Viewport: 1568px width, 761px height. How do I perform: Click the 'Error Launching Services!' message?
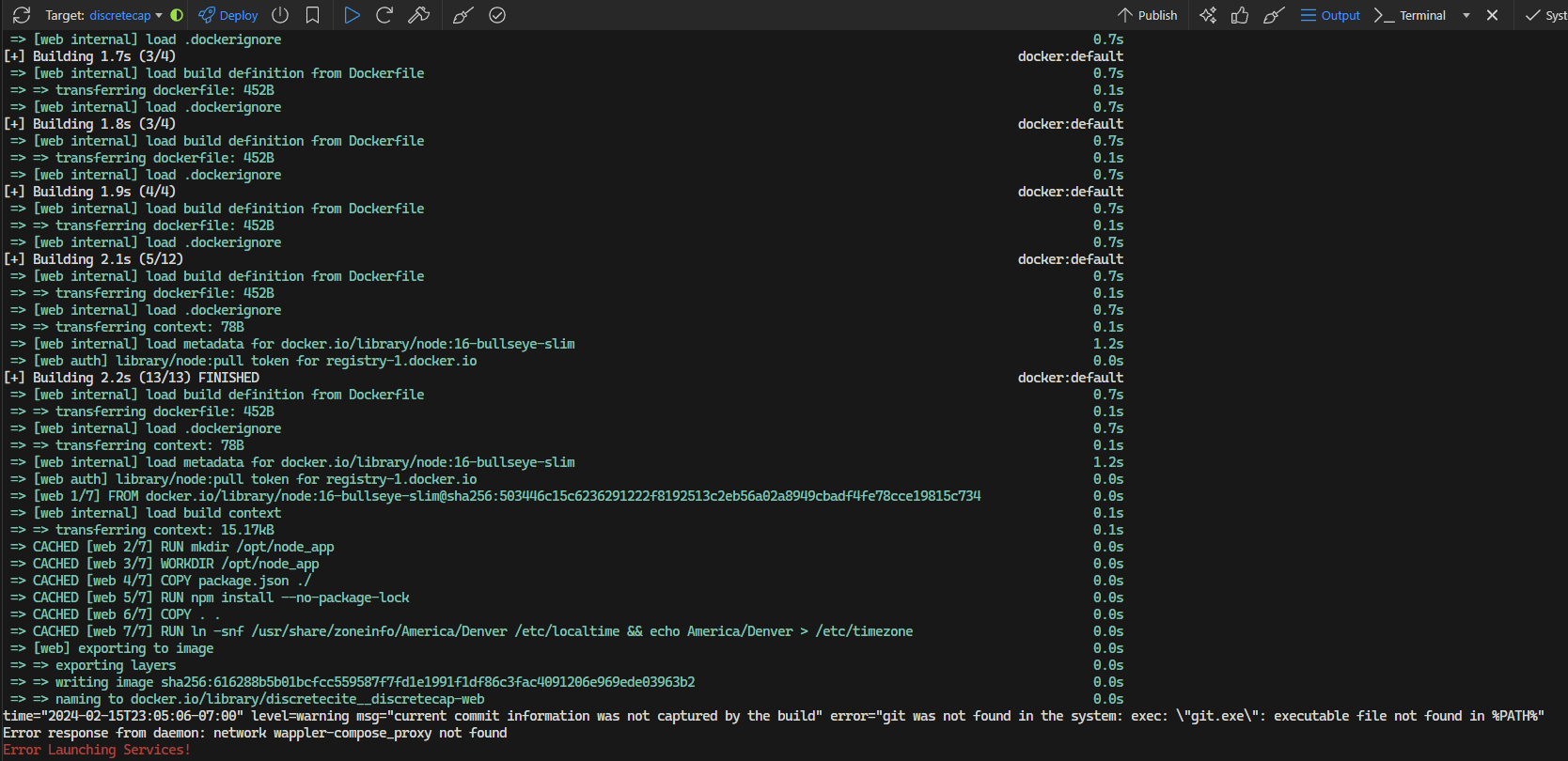tap(97, 750)
